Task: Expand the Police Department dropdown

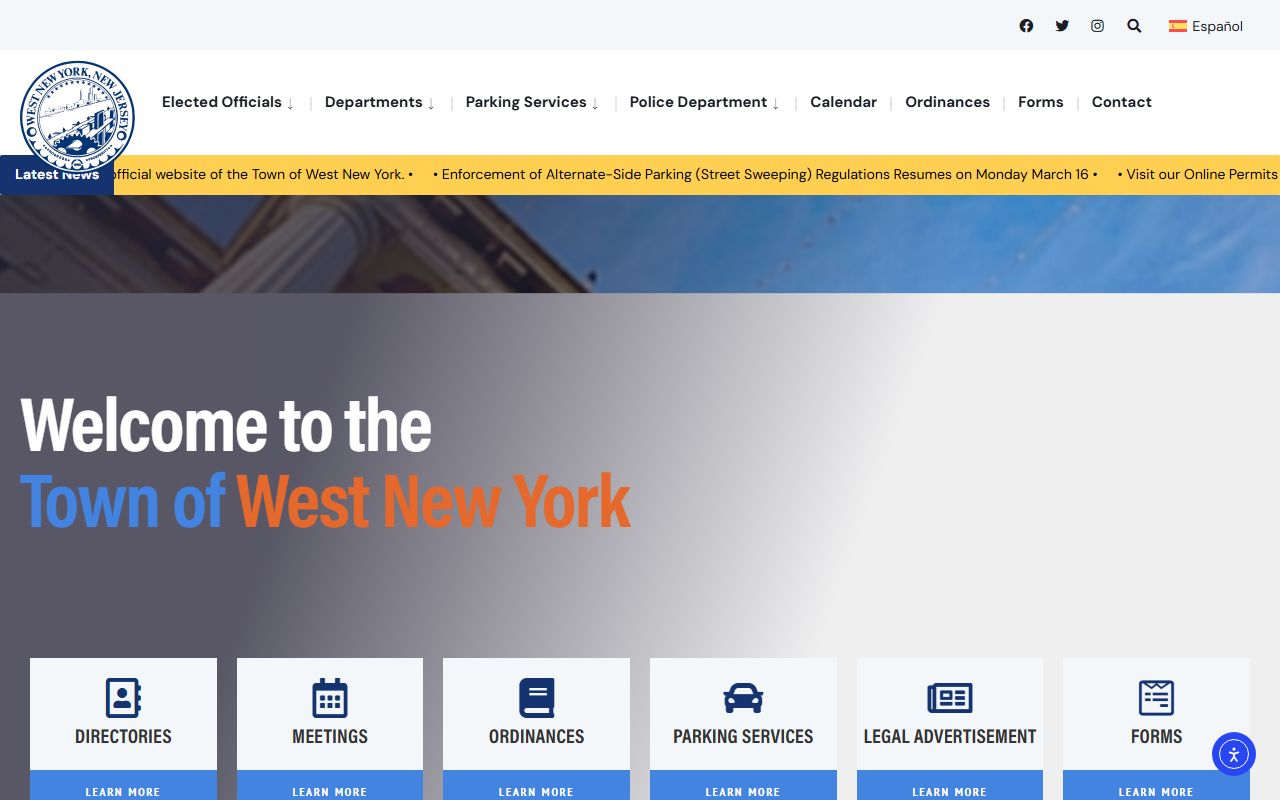Action: tap(704, 102)
